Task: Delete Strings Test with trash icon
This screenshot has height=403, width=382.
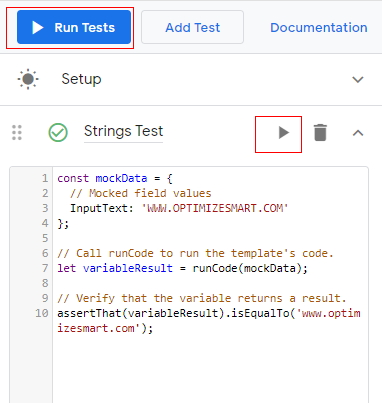Action: [320, 132]
